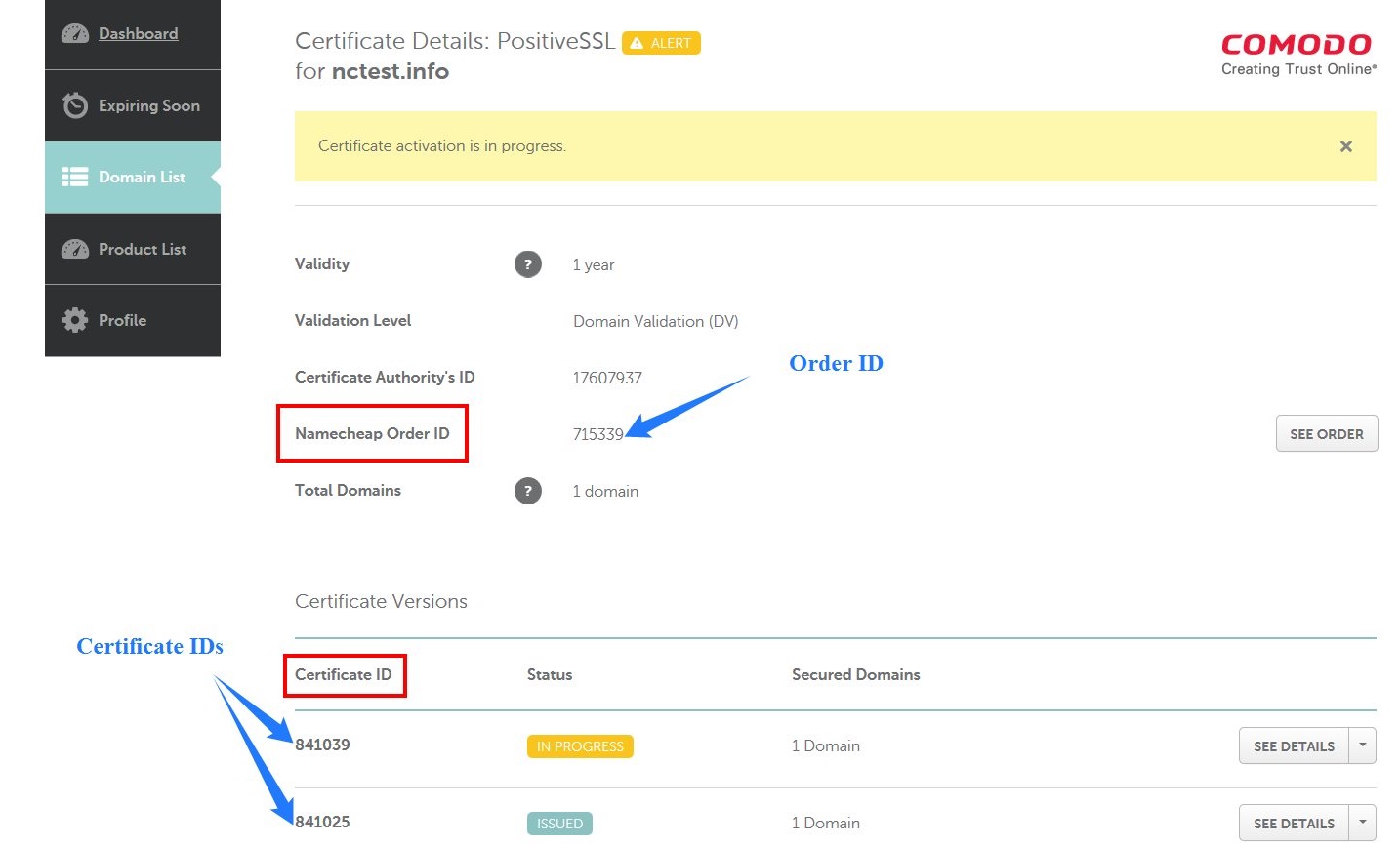This screenshot has width=1400, height=846.
Task: Click the Status column header
Action: click(x=550, y=674)
